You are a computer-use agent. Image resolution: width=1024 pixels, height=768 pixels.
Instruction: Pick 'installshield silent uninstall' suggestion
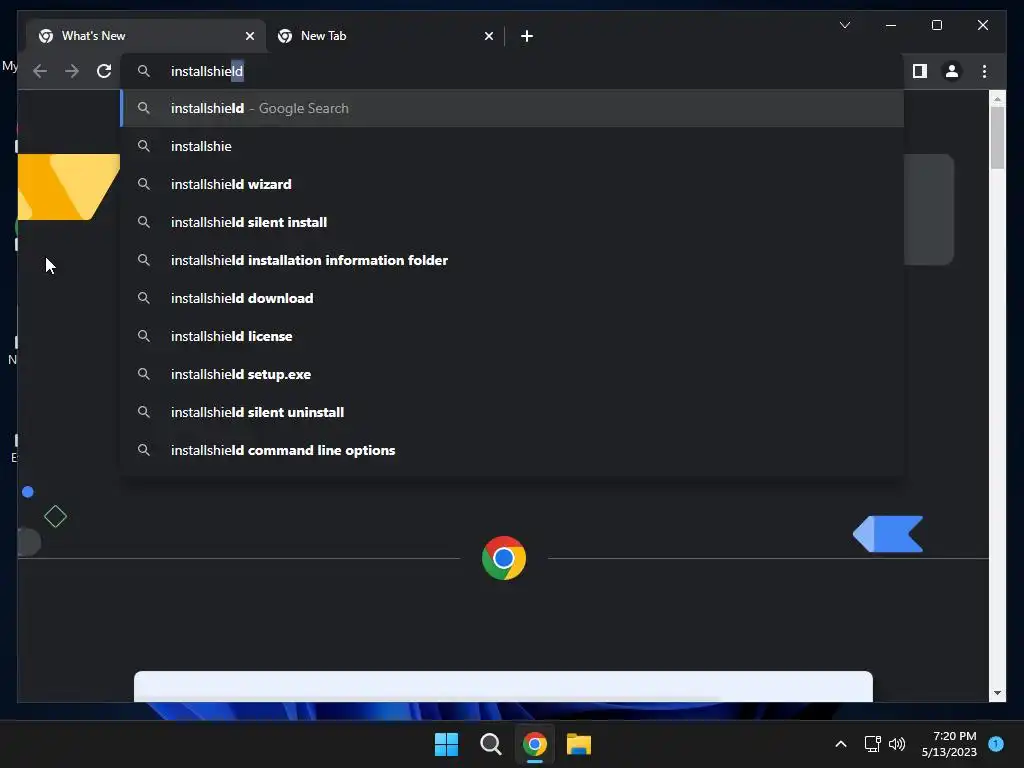coord(512,412)
